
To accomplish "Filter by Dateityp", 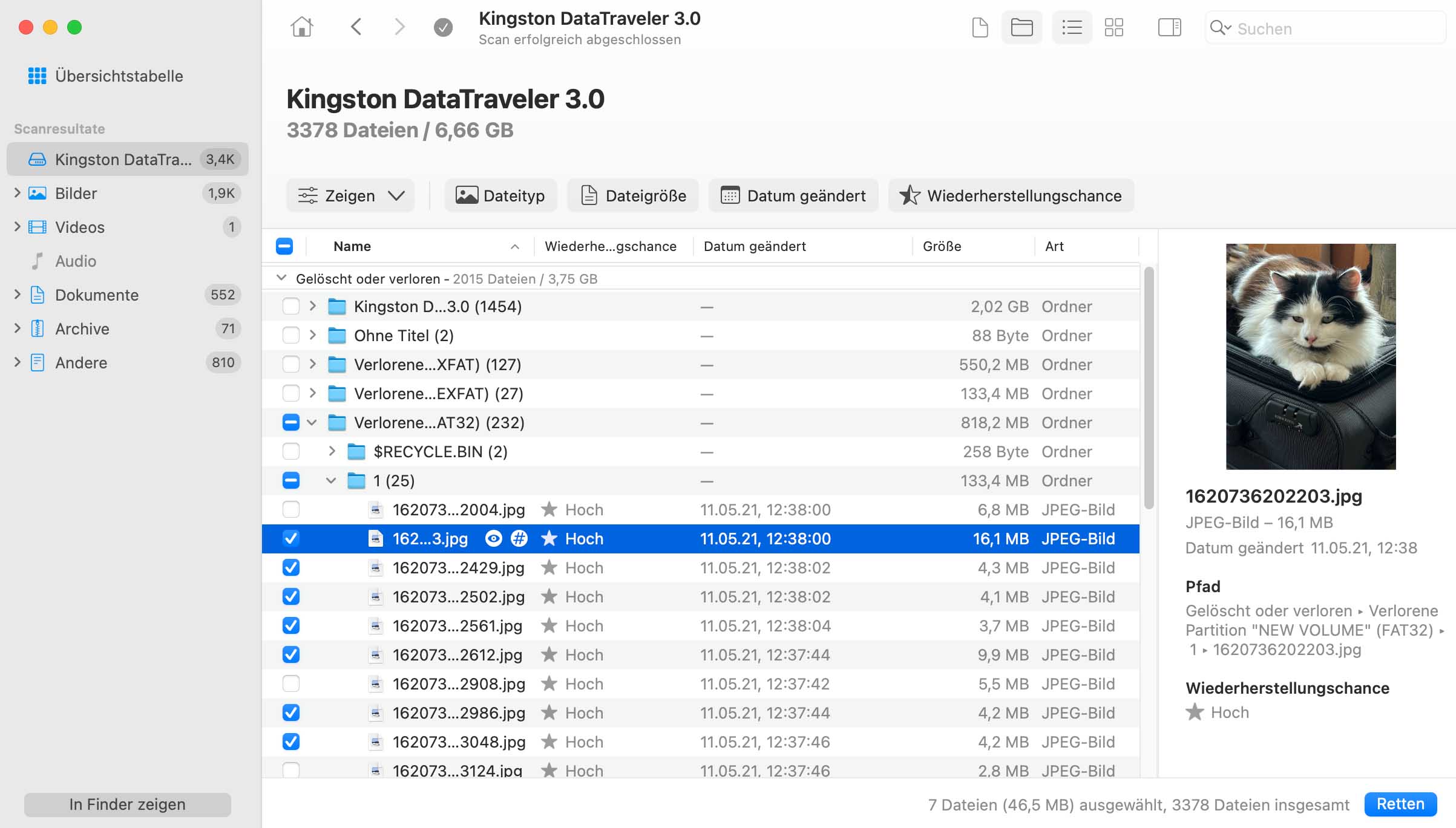I will (x=500, y=195).
